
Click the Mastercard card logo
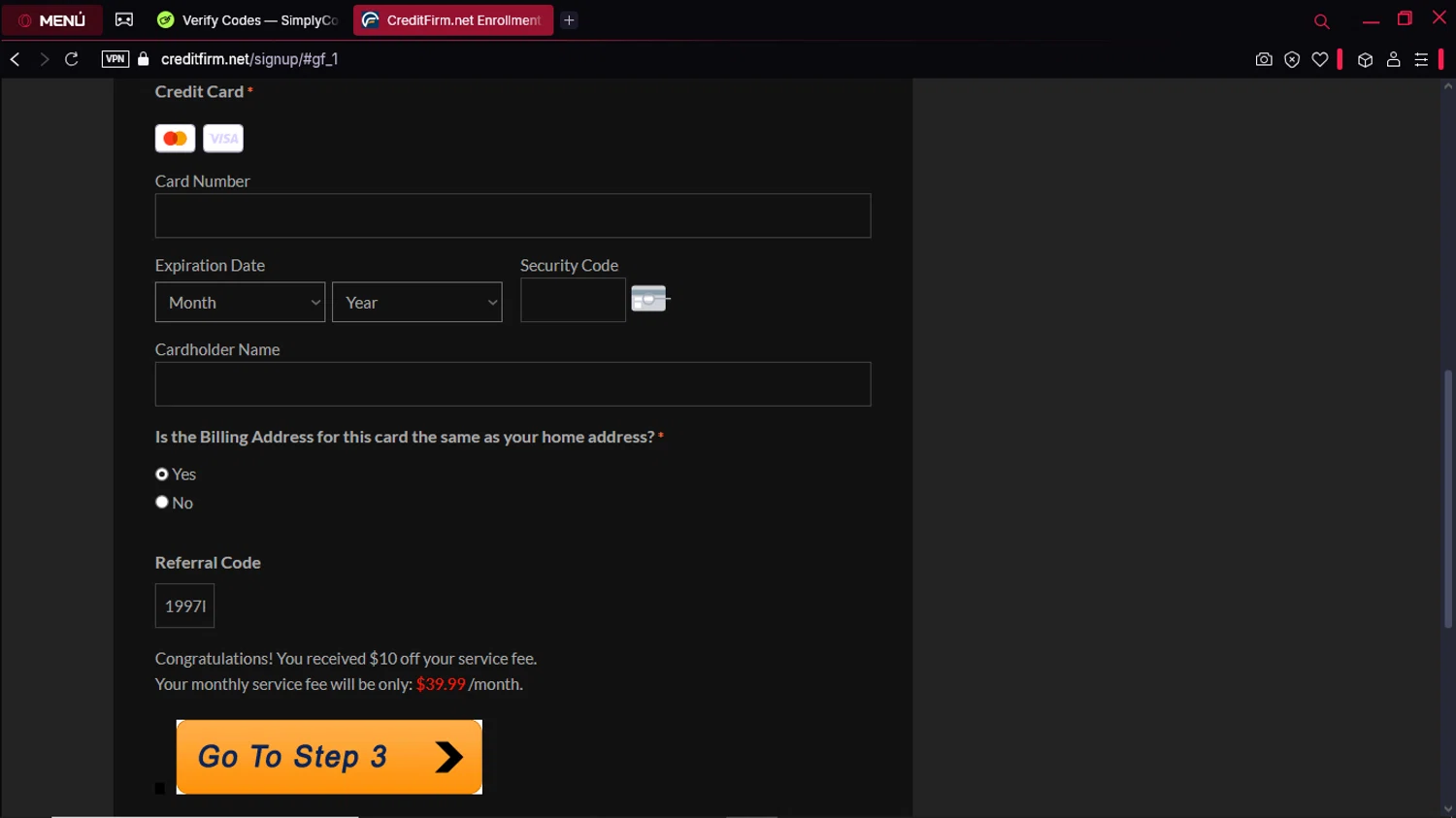pos(176,139)
